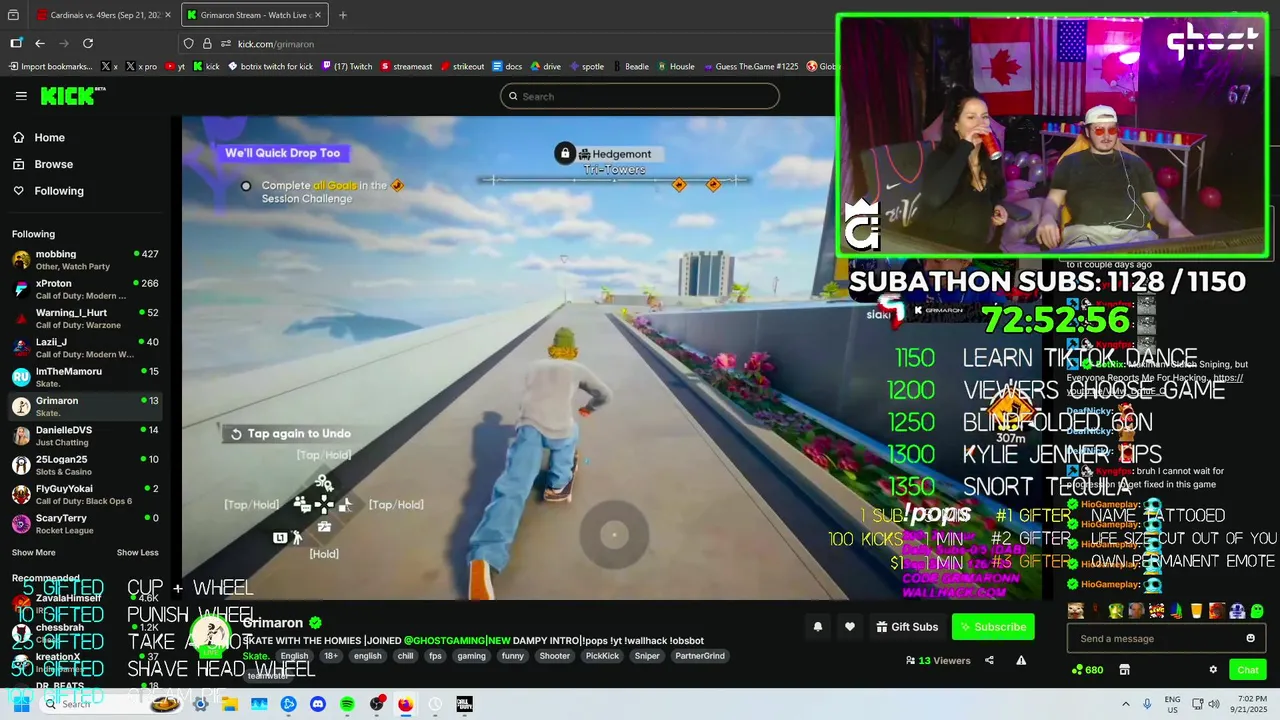
Task: Click the browser back arrow
Action: click(x=40, y=43)
